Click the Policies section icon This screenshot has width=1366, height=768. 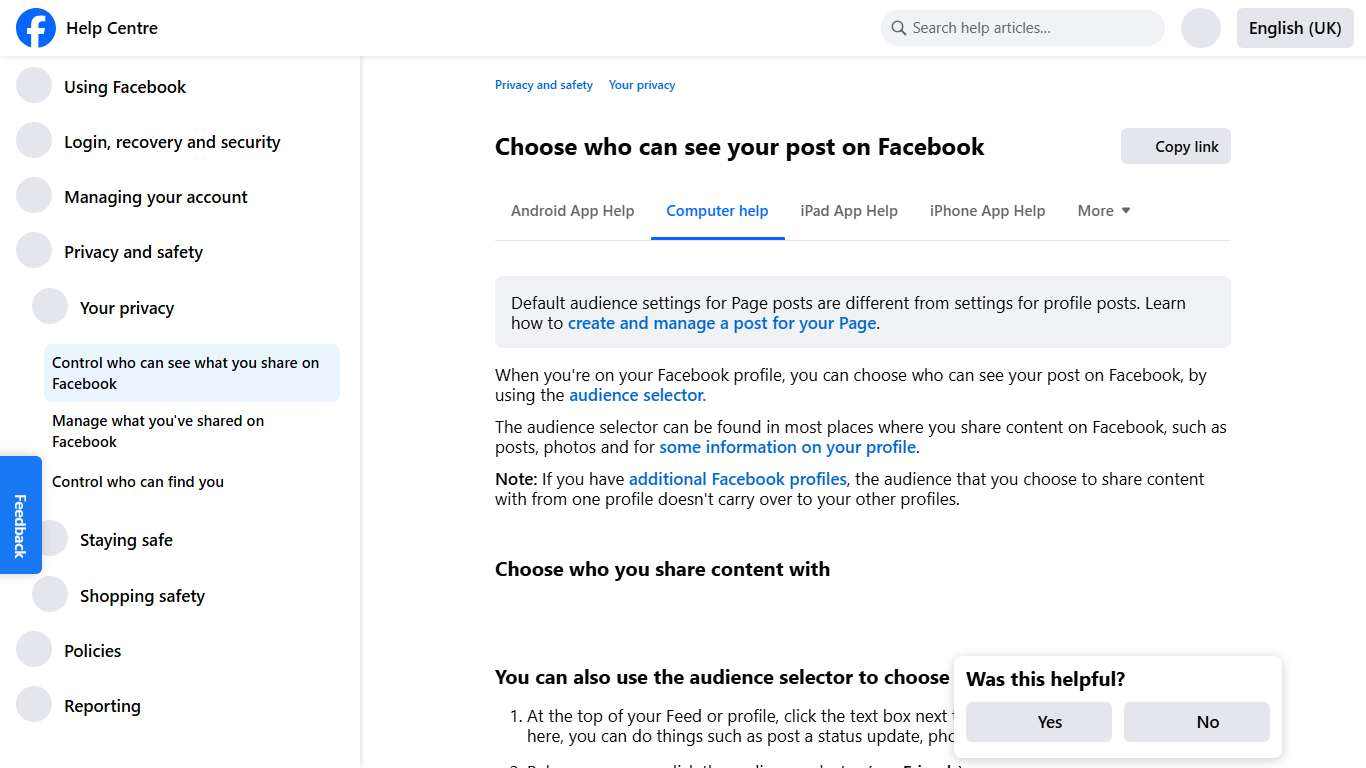34,649
